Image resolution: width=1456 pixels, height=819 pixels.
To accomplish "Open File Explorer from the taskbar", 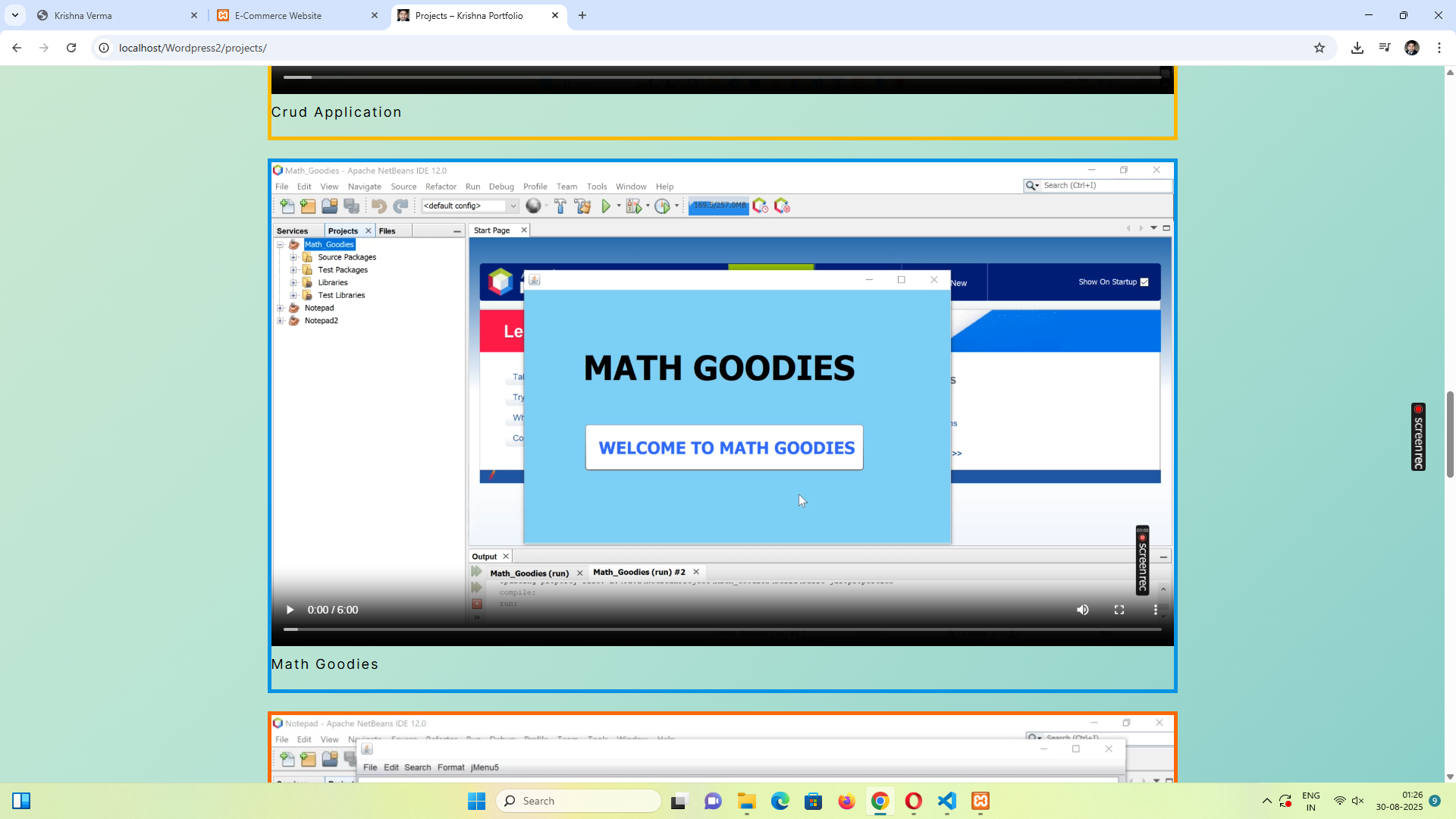I will 747,801.
